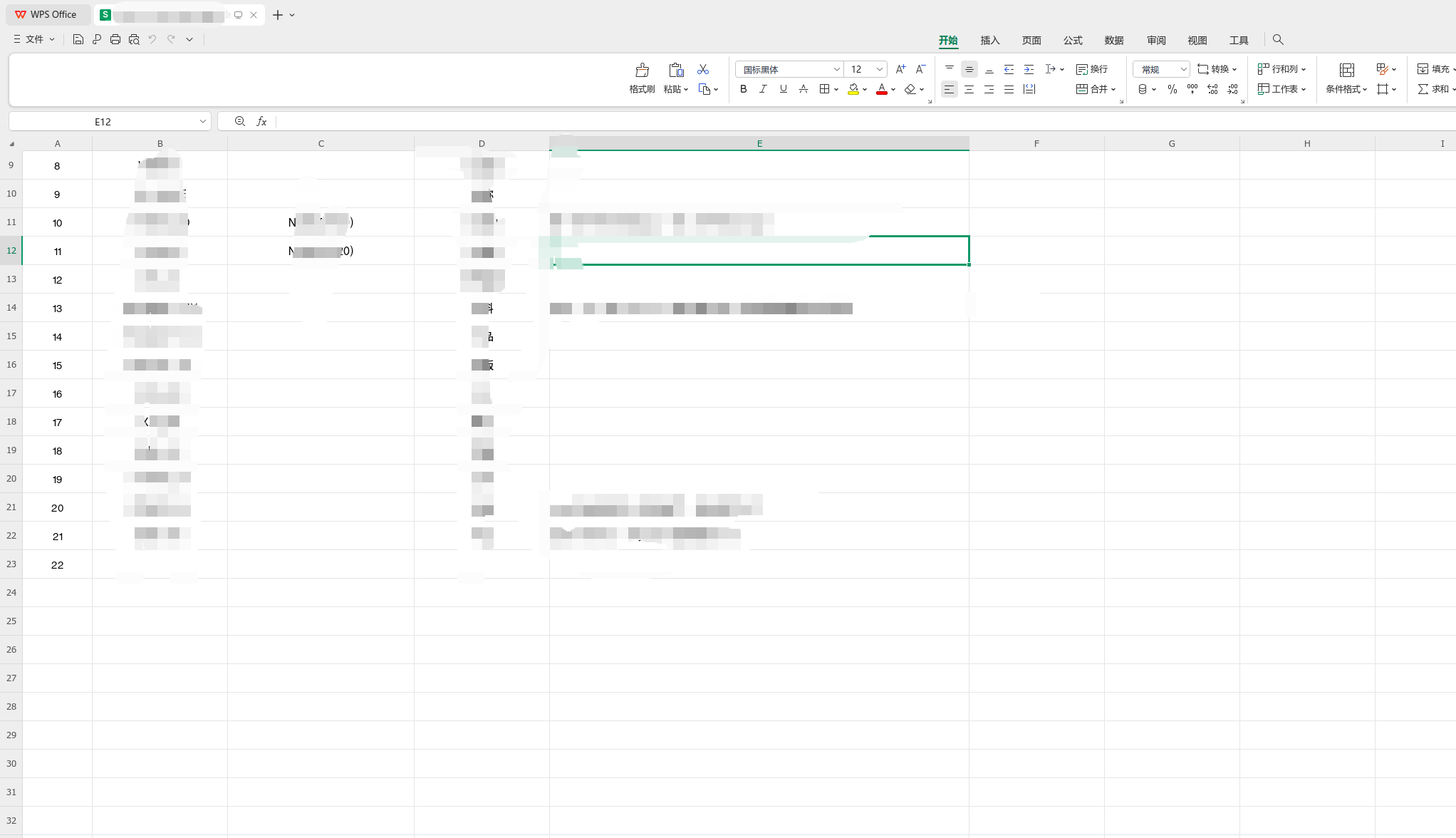Switch to the 数据 Data tab

tap(1114, 41)
